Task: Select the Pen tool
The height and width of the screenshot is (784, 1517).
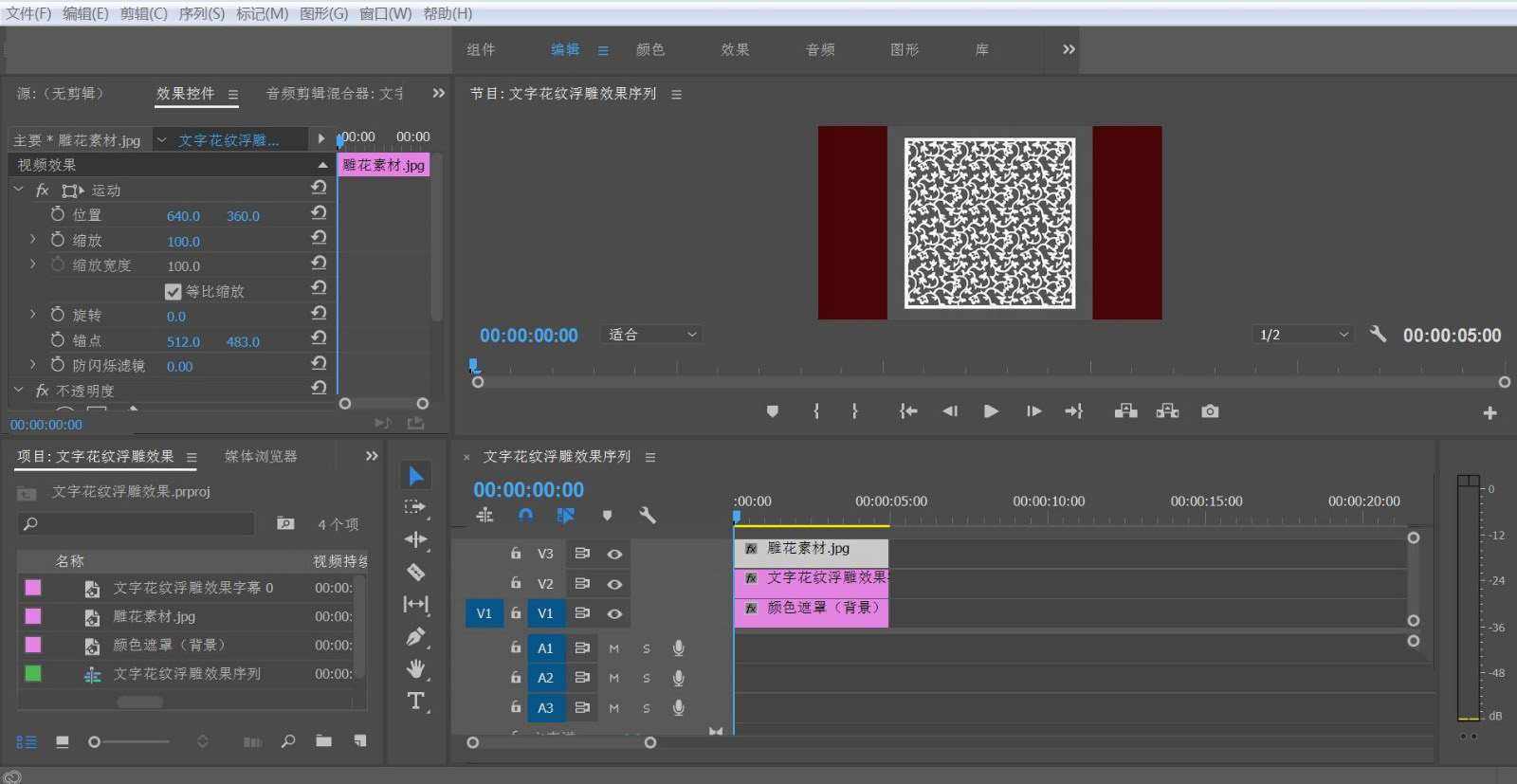Action: pos(415,637)
